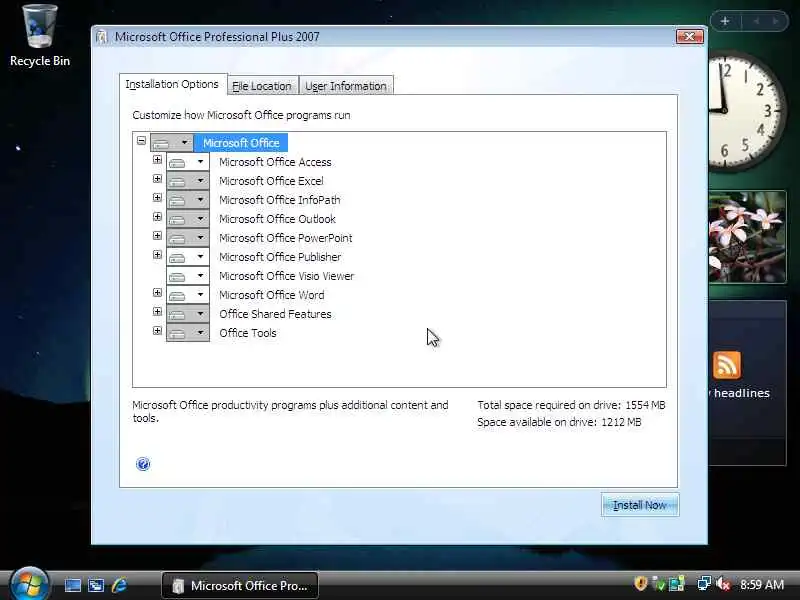Open install option dropdown for Microsoft Office Publisher
This screenshot has height=600, width=800.
point(188,257)
